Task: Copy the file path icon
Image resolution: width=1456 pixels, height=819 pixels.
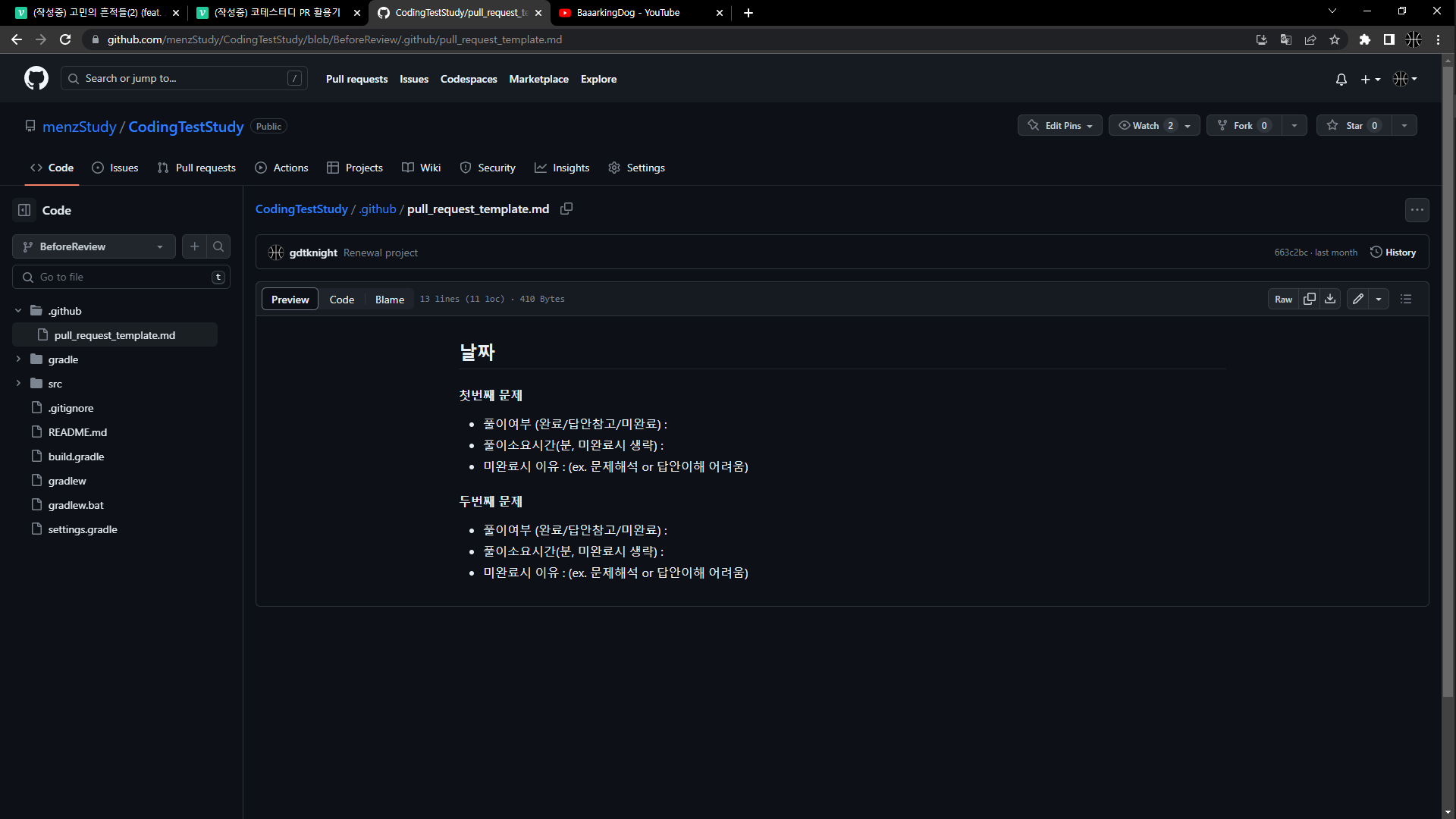Action: 566,209
